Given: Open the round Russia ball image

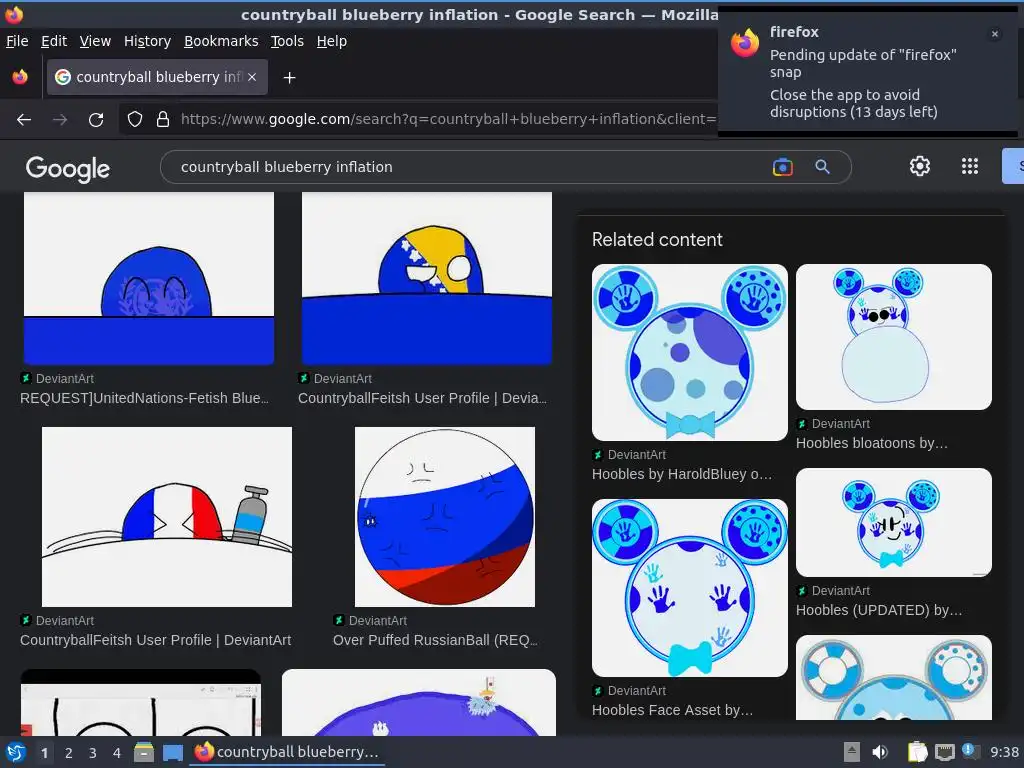Looking at the screenshot, I should tap(445, 517).
